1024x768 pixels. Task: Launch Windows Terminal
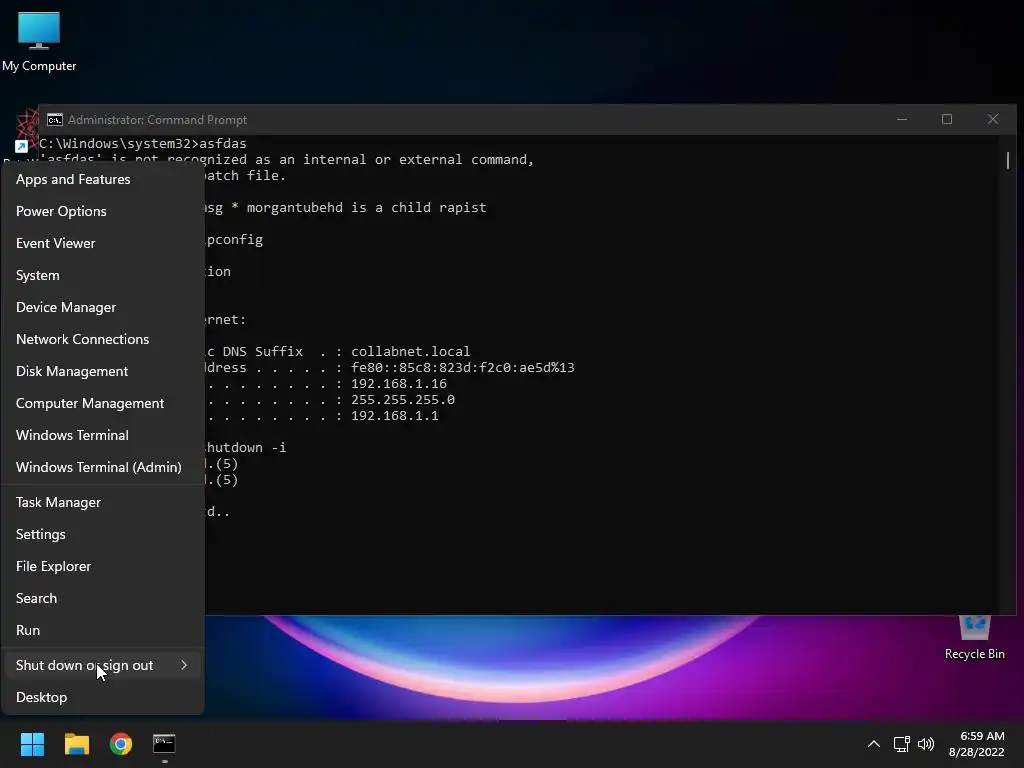coord(103,435)
